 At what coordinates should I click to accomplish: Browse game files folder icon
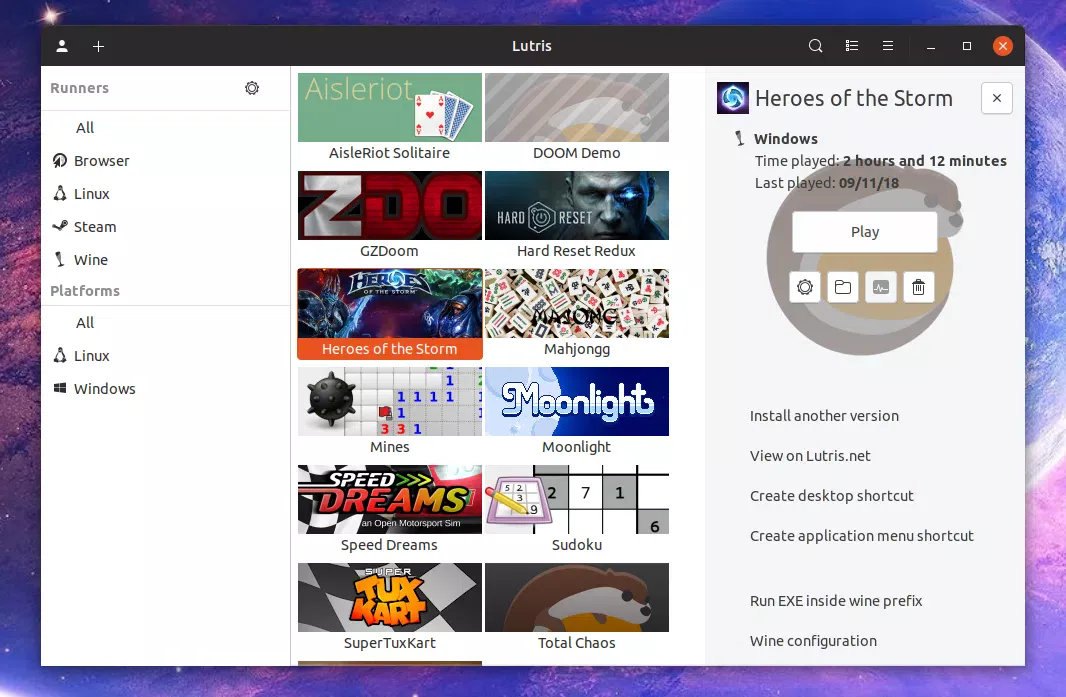point(843,287)
